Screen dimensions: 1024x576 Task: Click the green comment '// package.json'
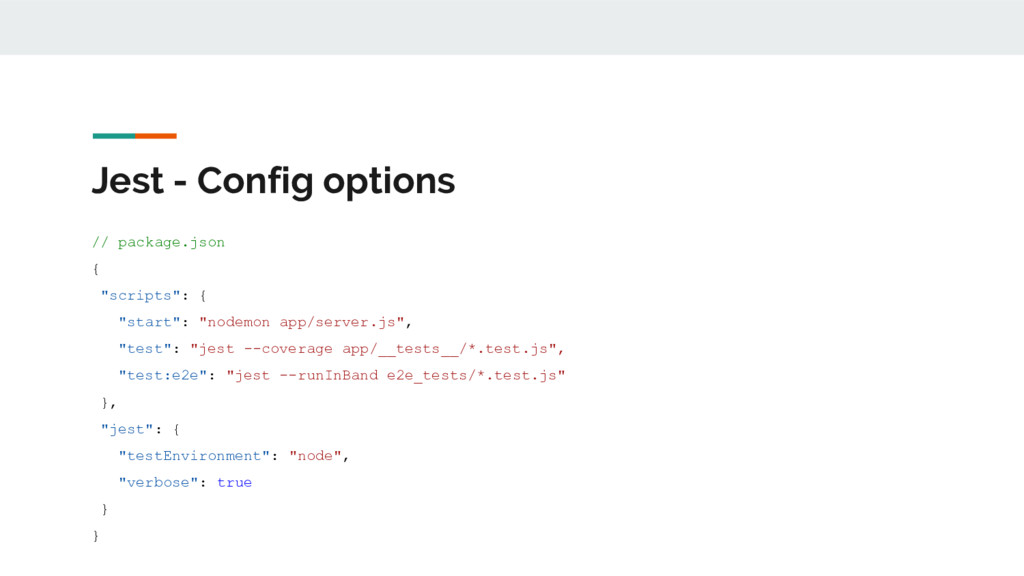[x=158, y=242]
